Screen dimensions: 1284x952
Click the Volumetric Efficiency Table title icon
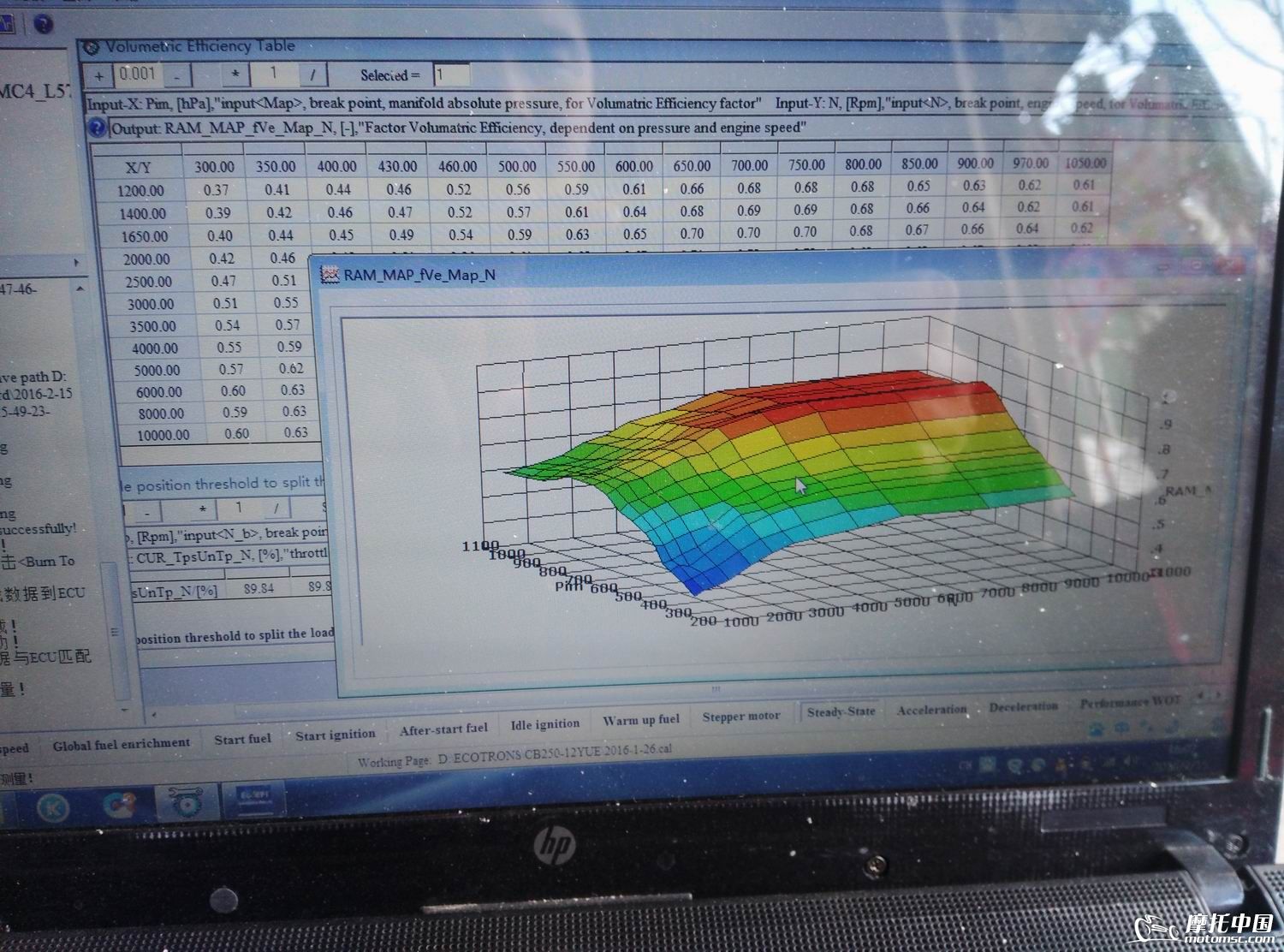(x=91, y=49)
